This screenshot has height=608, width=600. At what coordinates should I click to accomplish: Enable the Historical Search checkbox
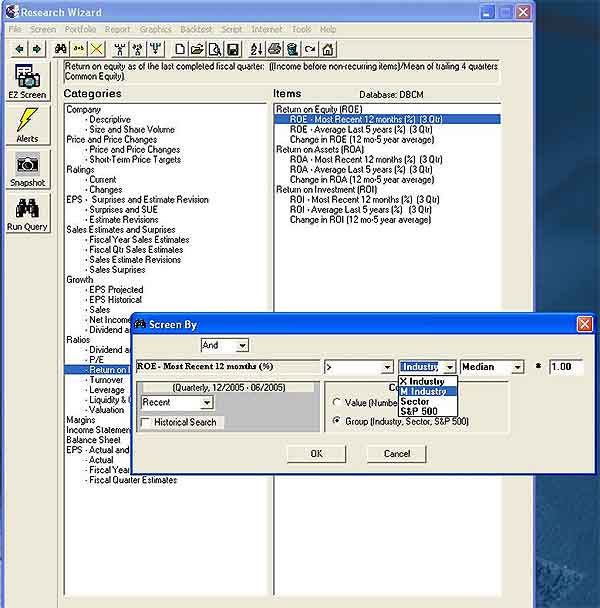coord(148,423)
